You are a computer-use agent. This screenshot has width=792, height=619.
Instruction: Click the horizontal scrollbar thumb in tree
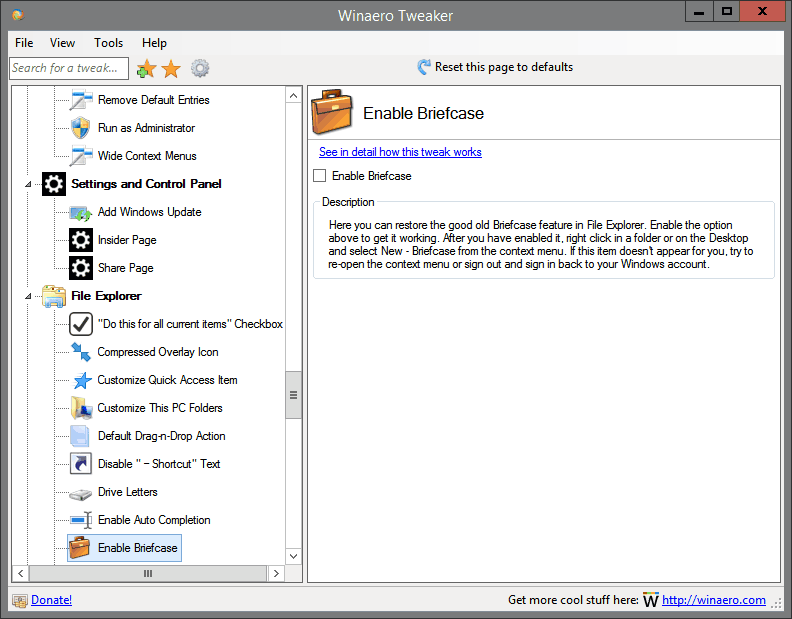click(x=147, y=574)
